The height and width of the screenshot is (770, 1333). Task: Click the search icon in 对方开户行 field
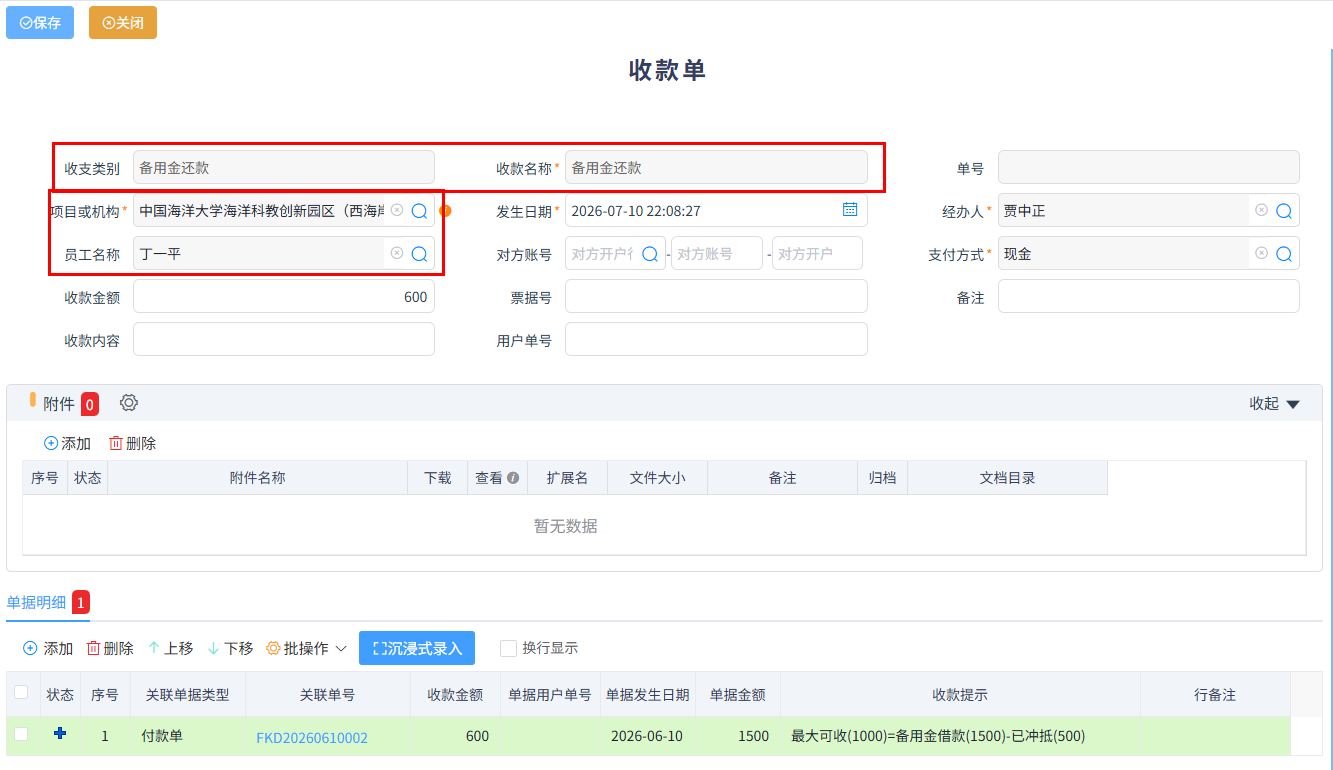[649, 254]
